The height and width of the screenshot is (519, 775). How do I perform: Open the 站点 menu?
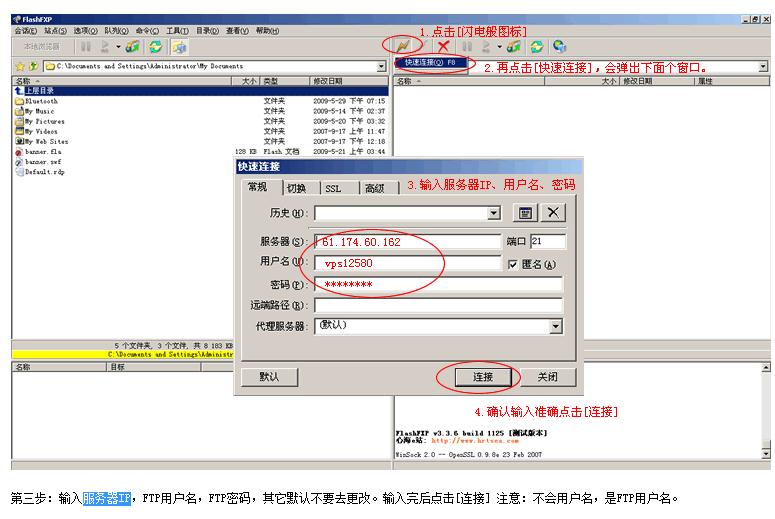coord(55,31)
